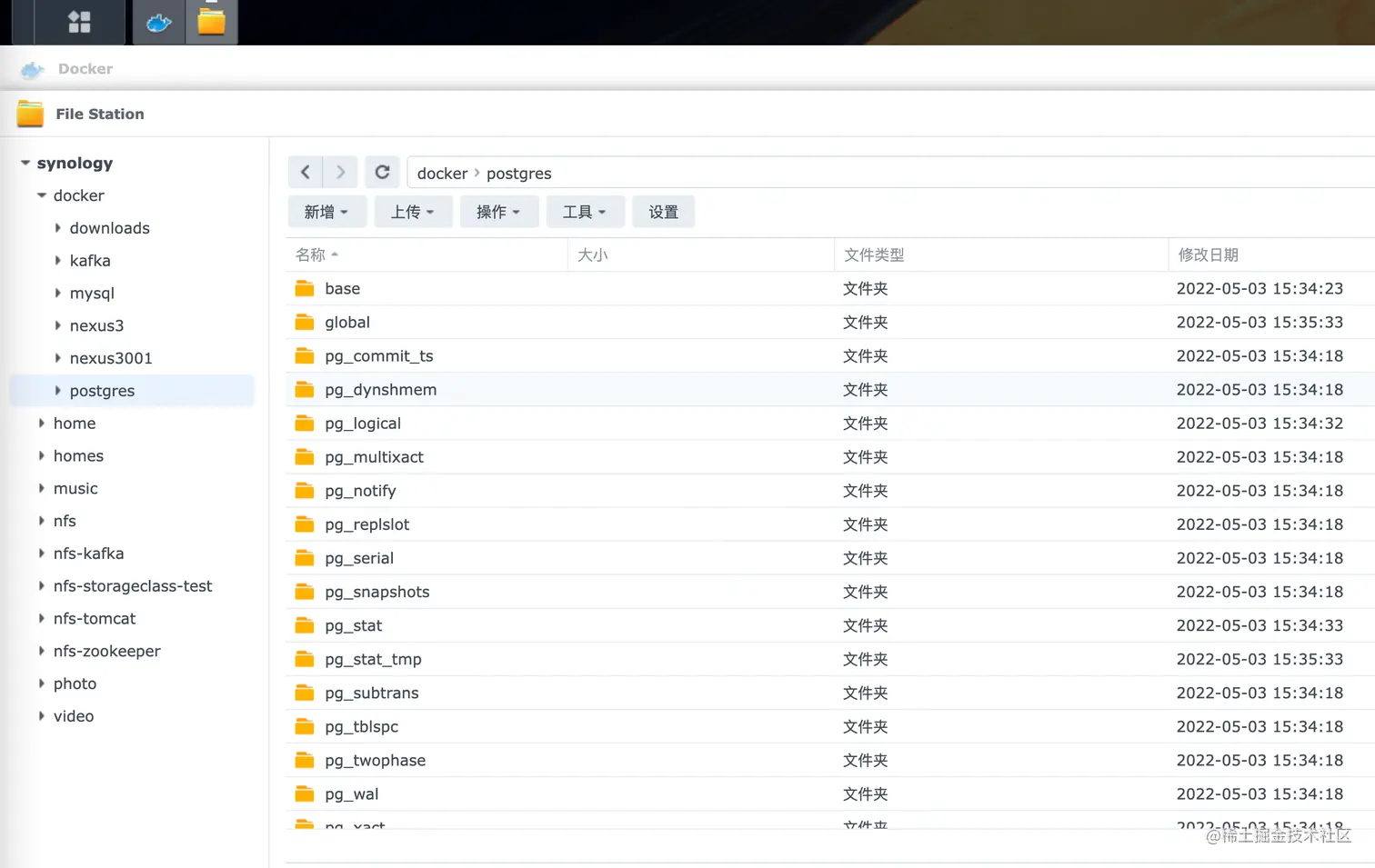Expand the home tree node arrow

coord(42,424)
